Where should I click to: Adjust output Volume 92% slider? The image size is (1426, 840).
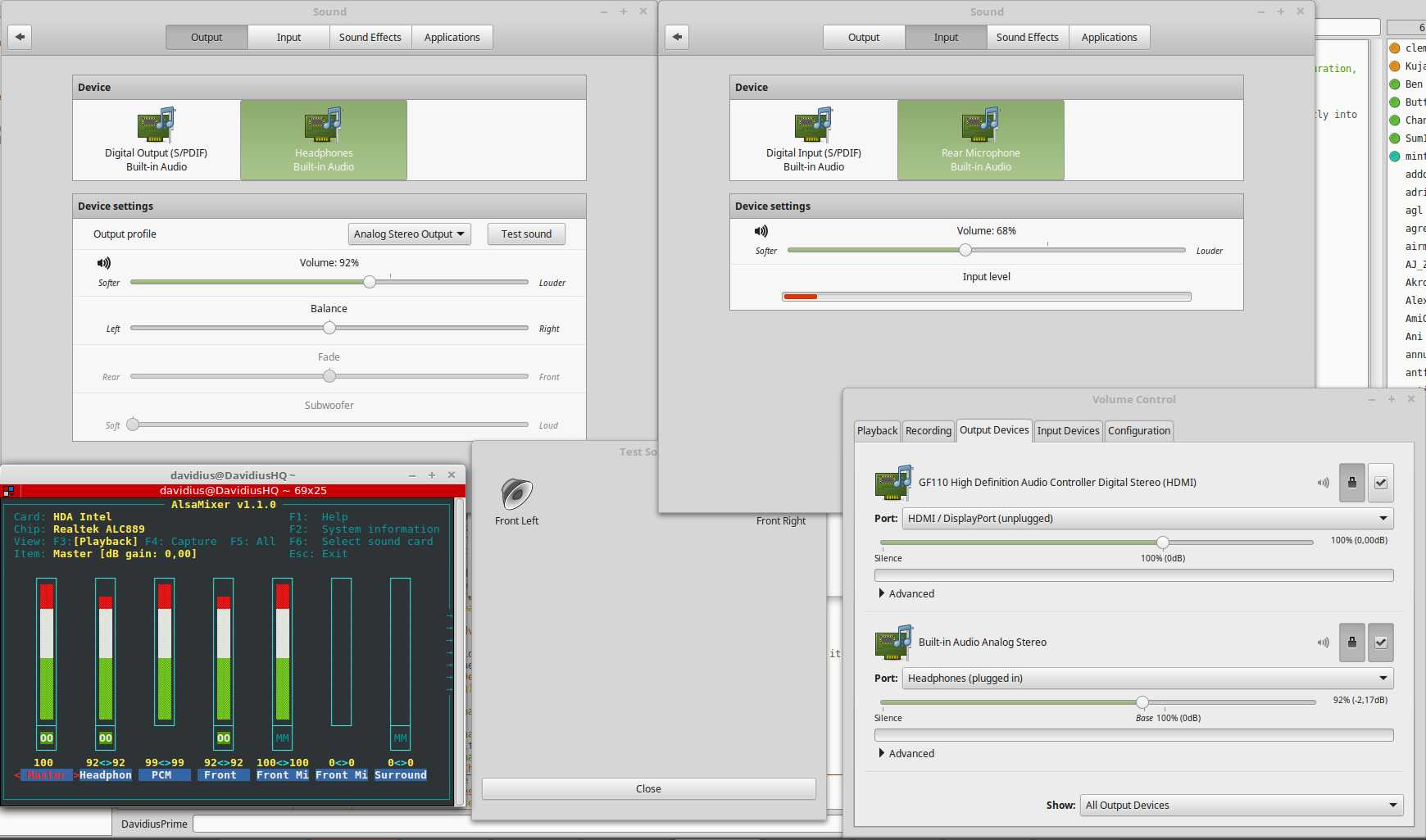pyautogui.click(x=370, y=282)
